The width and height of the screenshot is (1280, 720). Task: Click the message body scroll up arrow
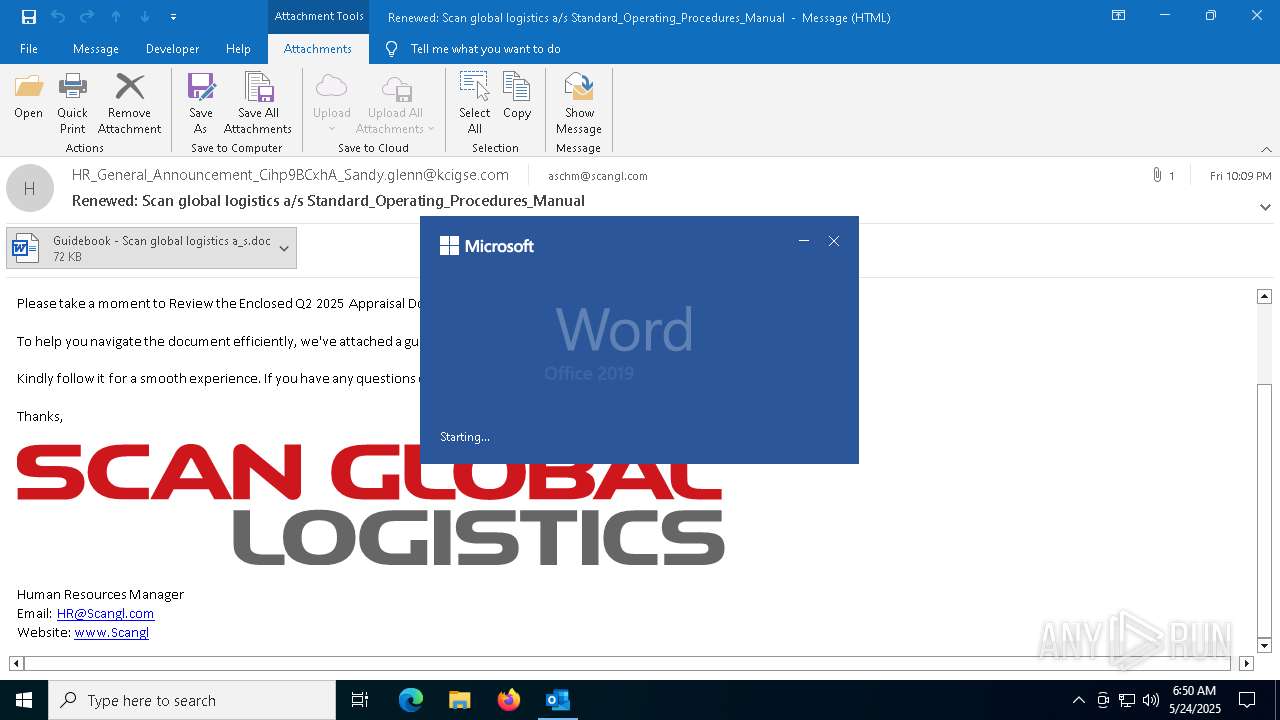1264,296
